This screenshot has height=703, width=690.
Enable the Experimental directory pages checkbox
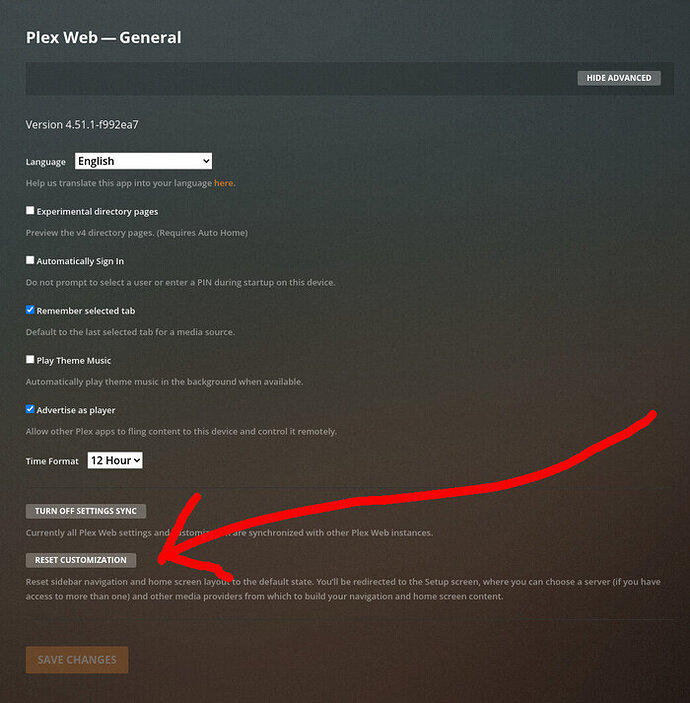point(30,210)
